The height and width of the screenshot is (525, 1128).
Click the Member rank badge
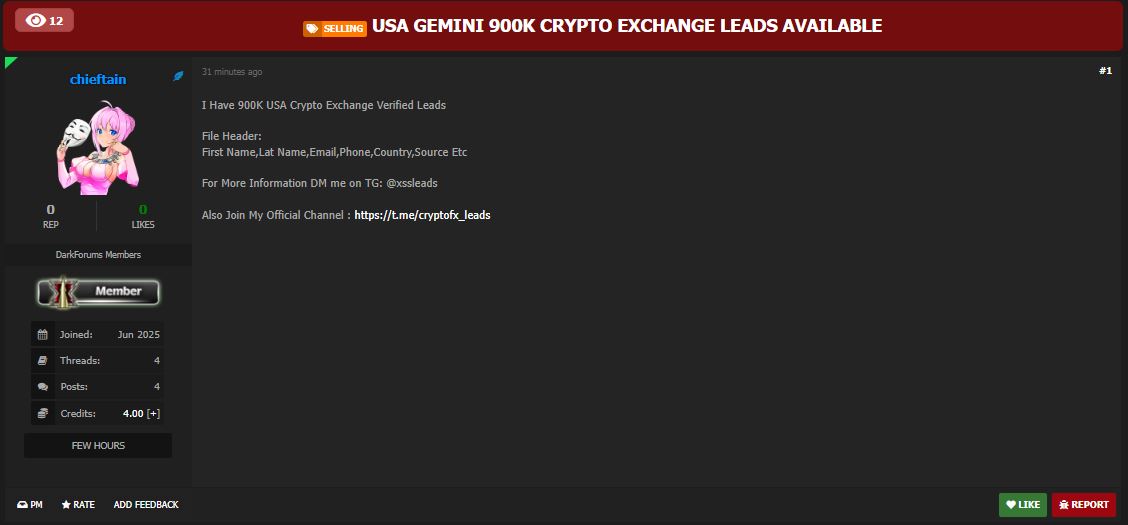point(98,291)
